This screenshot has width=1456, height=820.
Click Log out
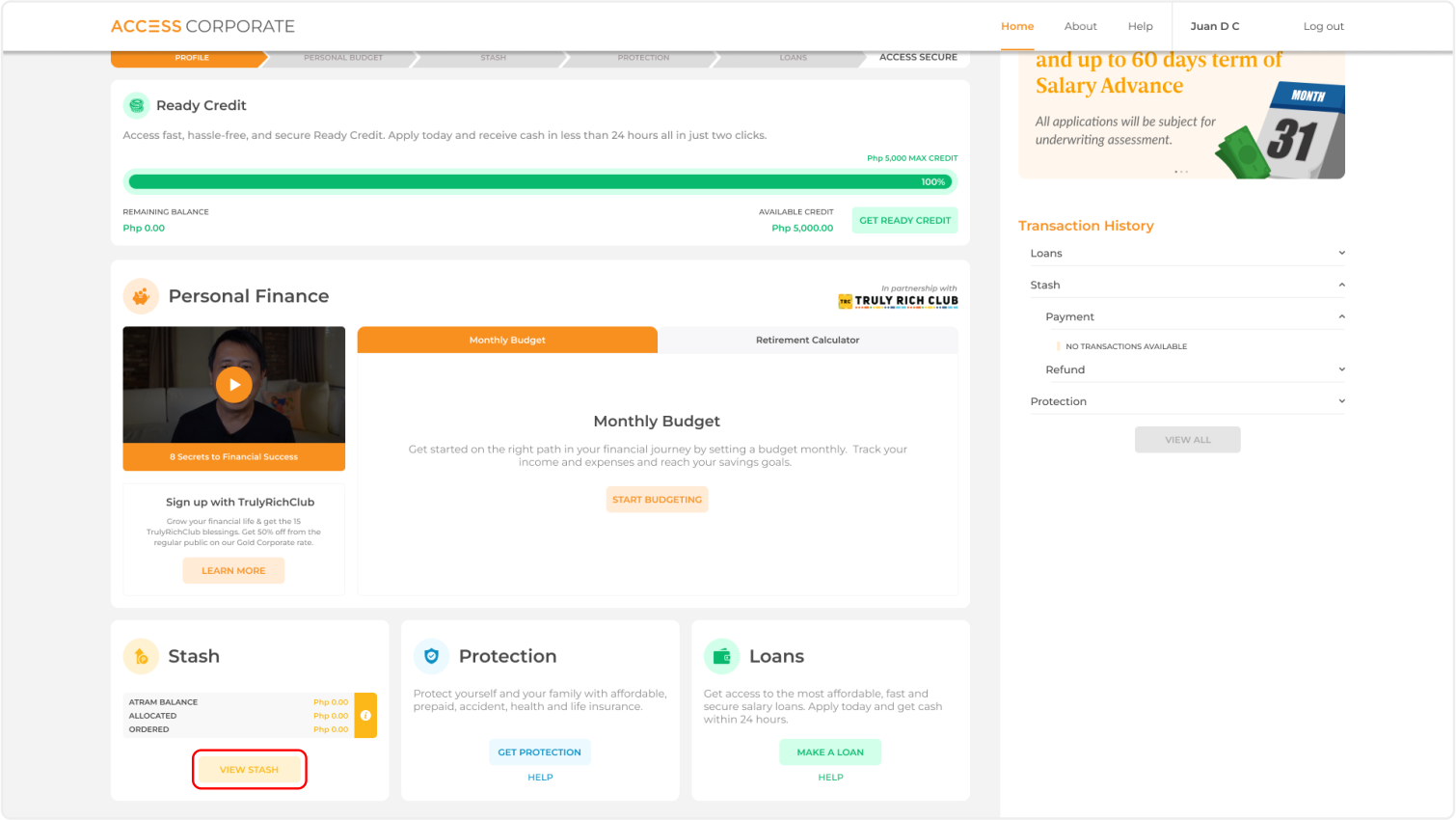point(1324,26)
